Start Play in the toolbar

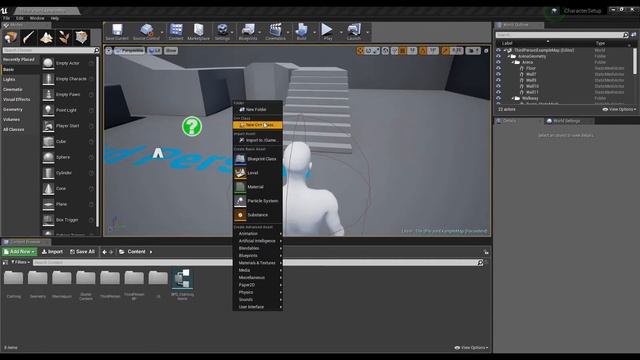327,31
